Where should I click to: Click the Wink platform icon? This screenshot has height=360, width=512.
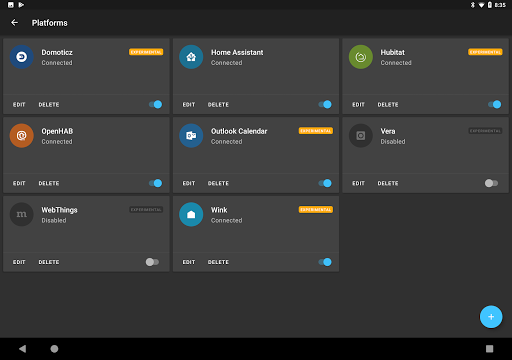[x=191, y=214]
